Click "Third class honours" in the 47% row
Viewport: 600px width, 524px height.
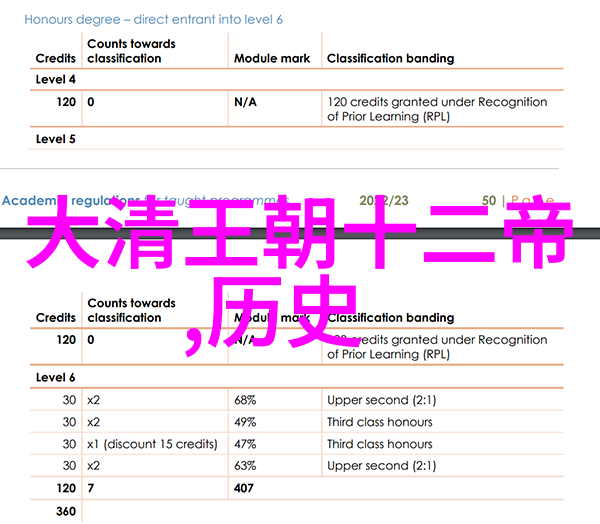(380, 444)
